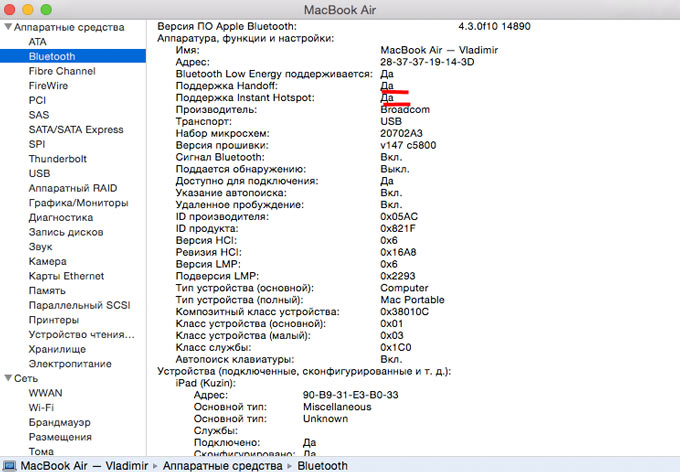Select the Mac Portable value

[412, 300]
